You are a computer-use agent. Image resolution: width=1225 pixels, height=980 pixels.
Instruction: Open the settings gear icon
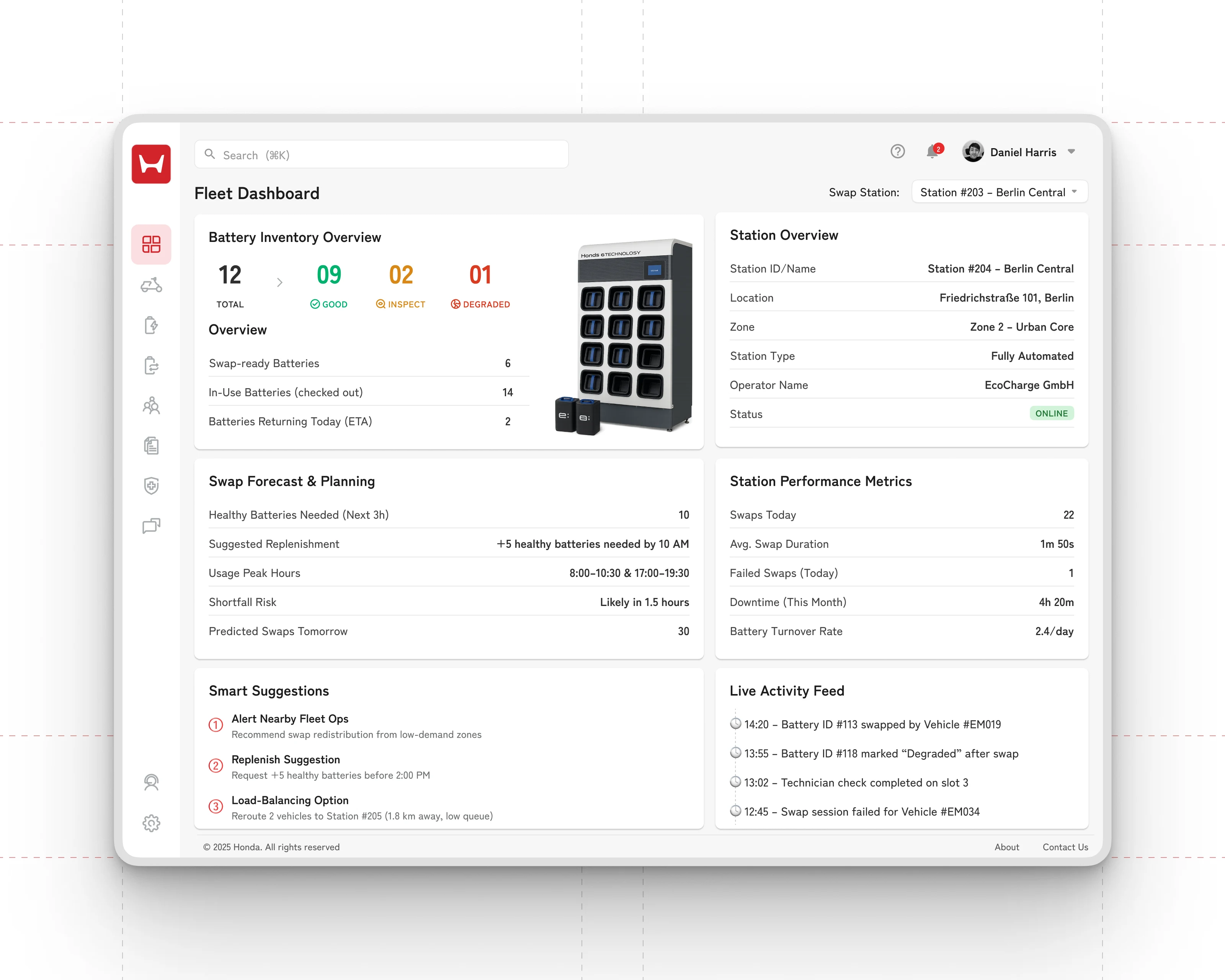pos(151,823)
